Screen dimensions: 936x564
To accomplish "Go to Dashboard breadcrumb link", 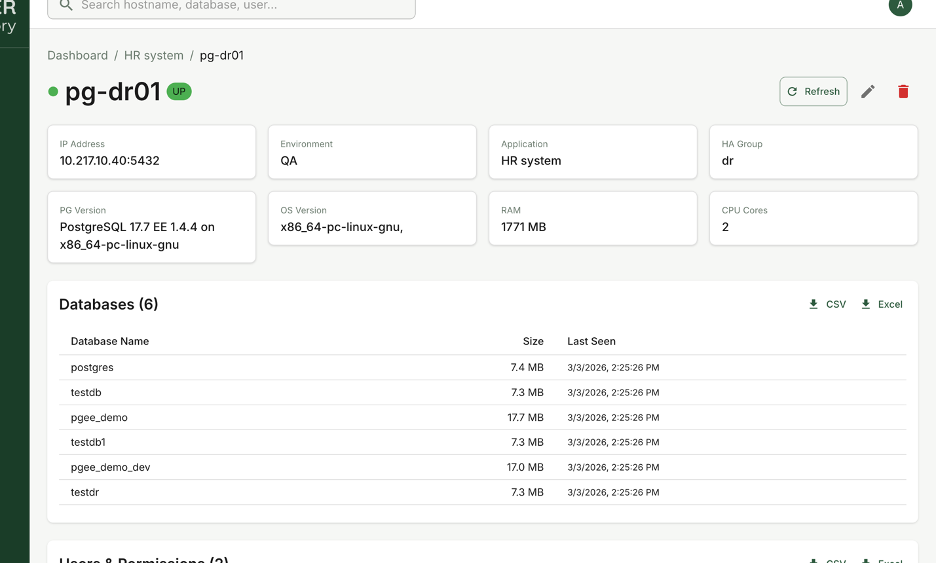I will [77, 56].
